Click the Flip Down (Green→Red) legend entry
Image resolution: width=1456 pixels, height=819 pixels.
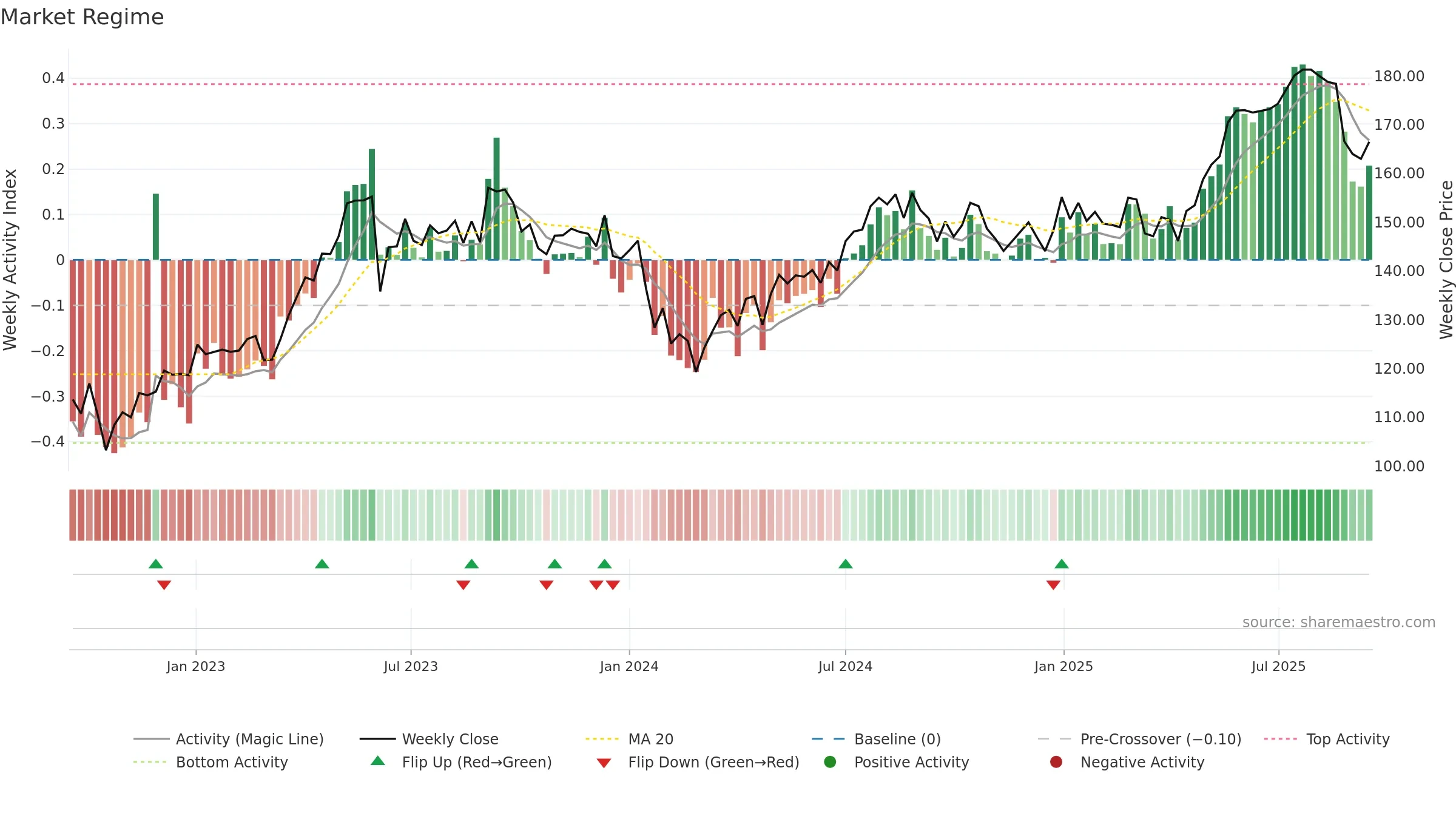(698, 762)
